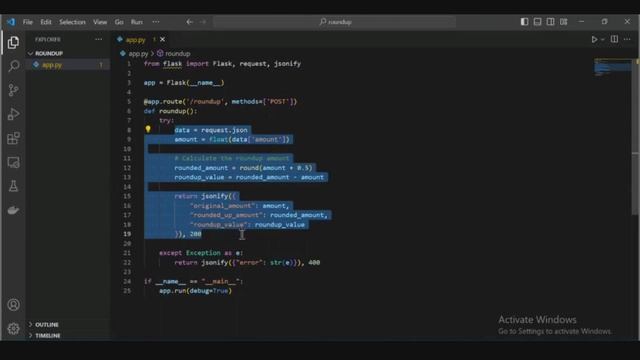The image size is (640, 360).
Task: Toggle the bottom Panel layout
Action: tap(538, 22)
